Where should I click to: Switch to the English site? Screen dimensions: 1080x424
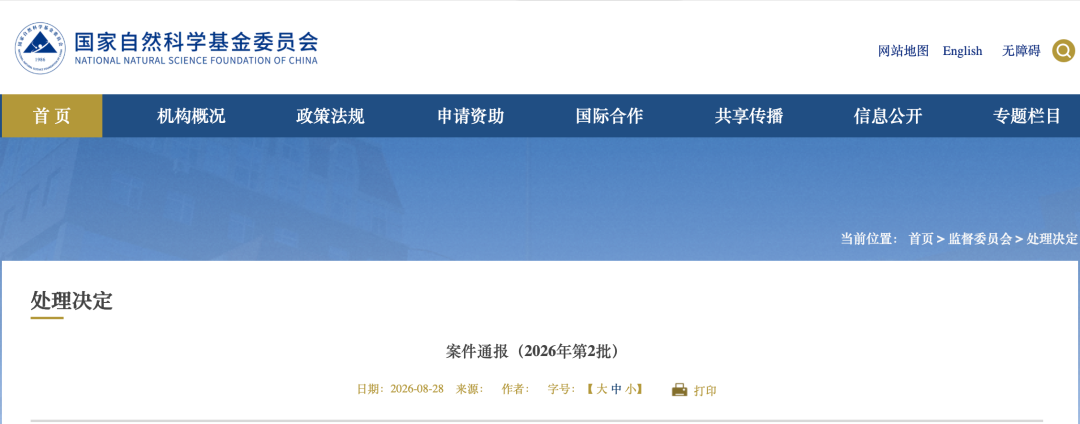tap(962, 51)
